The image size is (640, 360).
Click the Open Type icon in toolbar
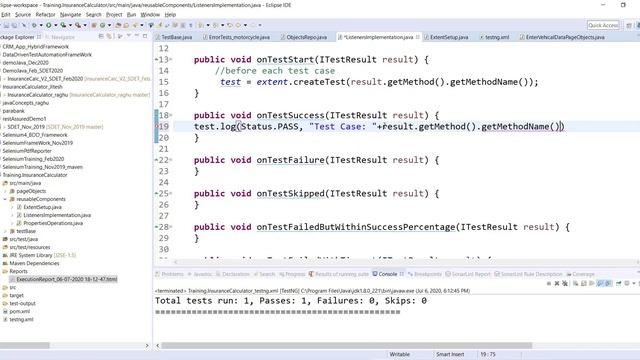[118, 25]
